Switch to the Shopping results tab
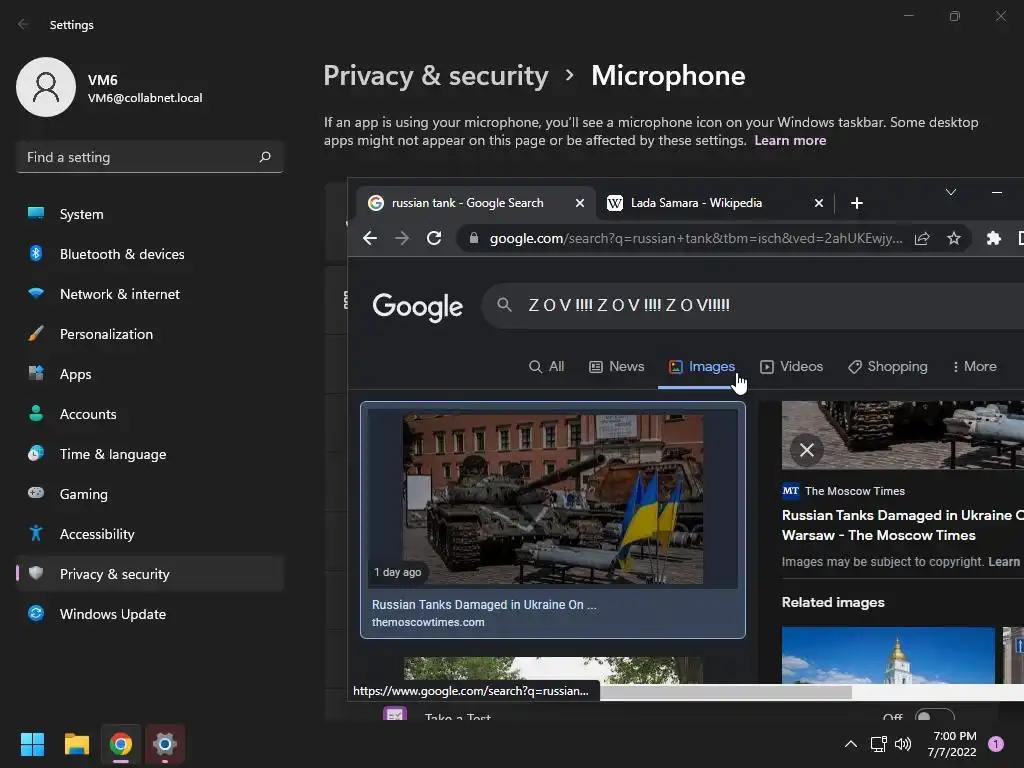Screen dimensions: 1024x768 pyautogui.click(x=888, y=366)
